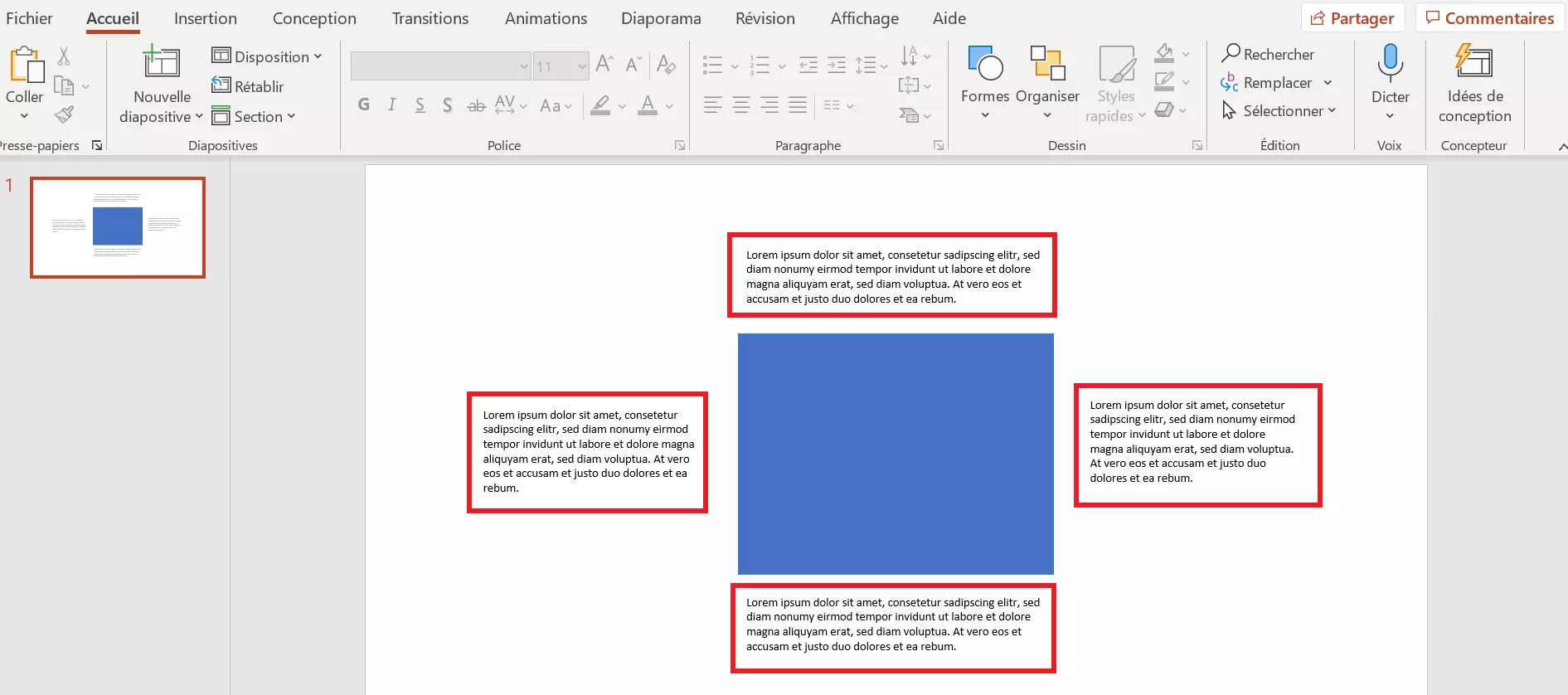Click the Copier icon

coord(63,85)
